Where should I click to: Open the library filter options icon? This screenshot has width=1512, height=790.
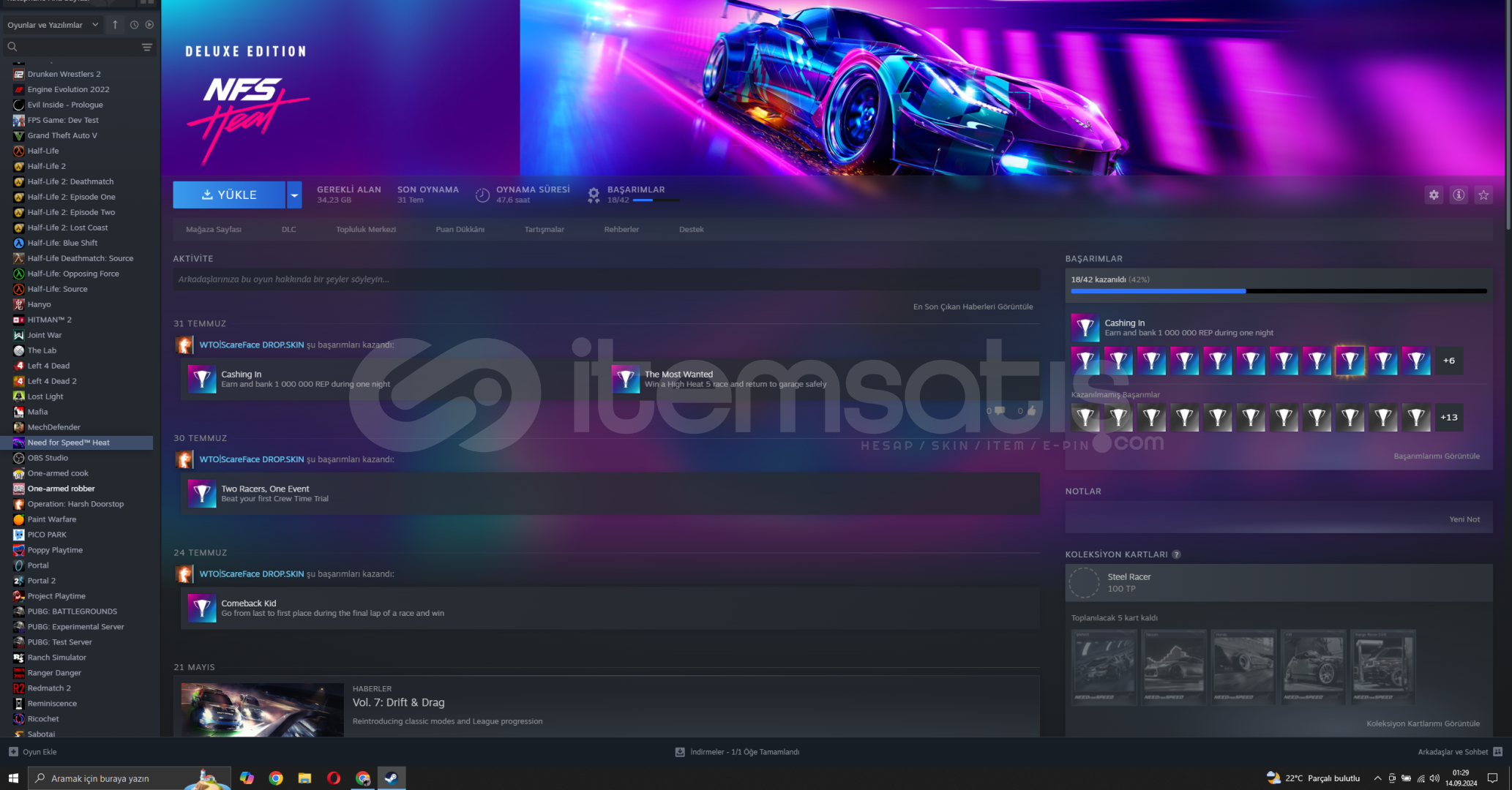(x=147, y=47)
